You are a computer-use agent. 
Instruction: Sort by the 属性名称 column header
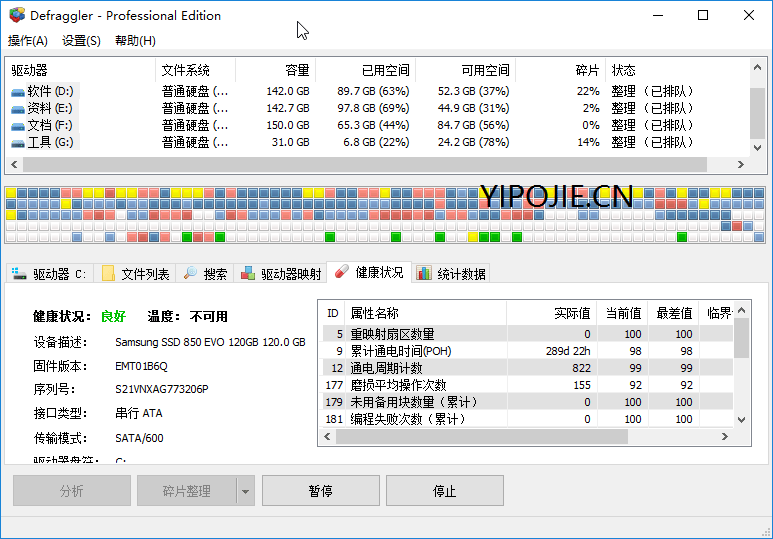pyautogui.click(x=425, y=313)
